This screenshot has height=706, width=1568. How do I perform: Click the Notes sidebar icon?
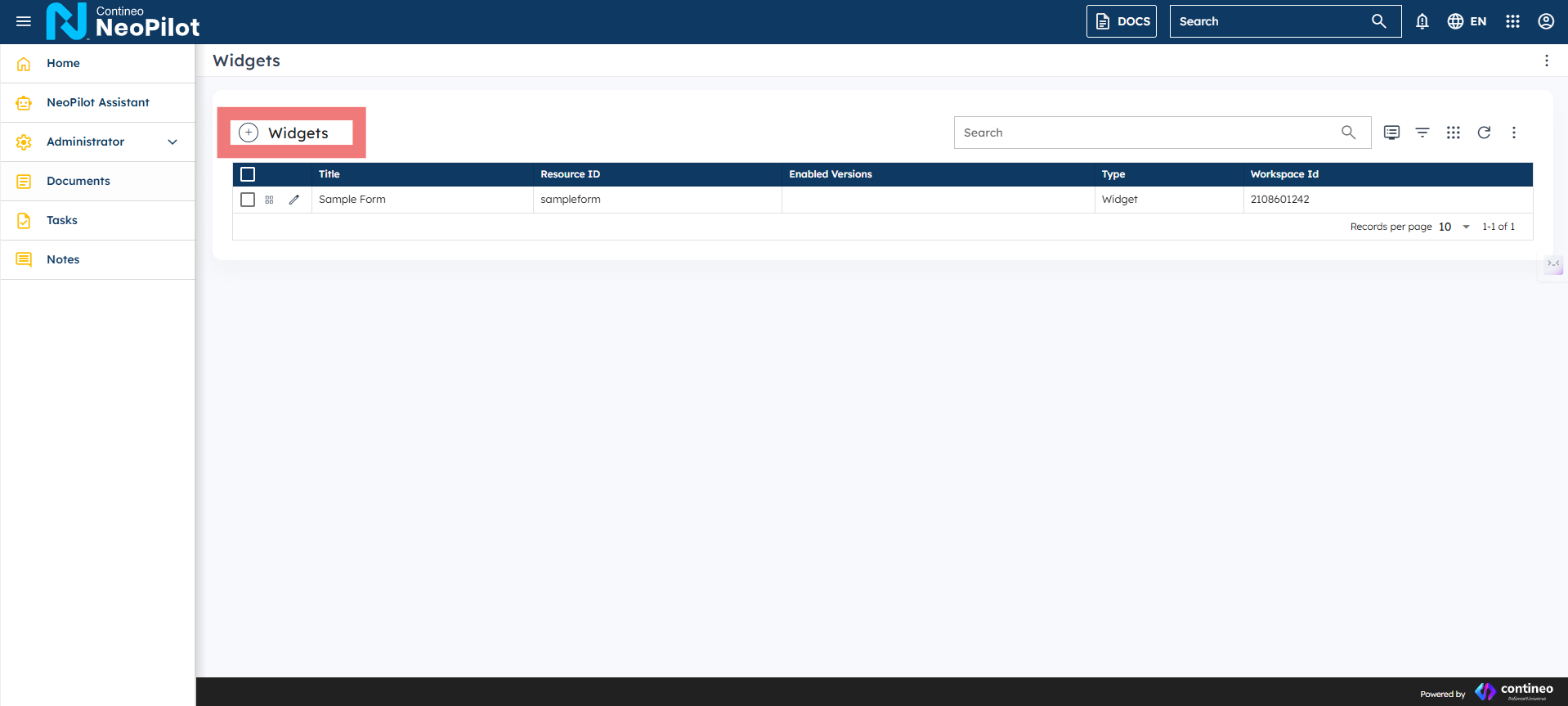(24, 259)
